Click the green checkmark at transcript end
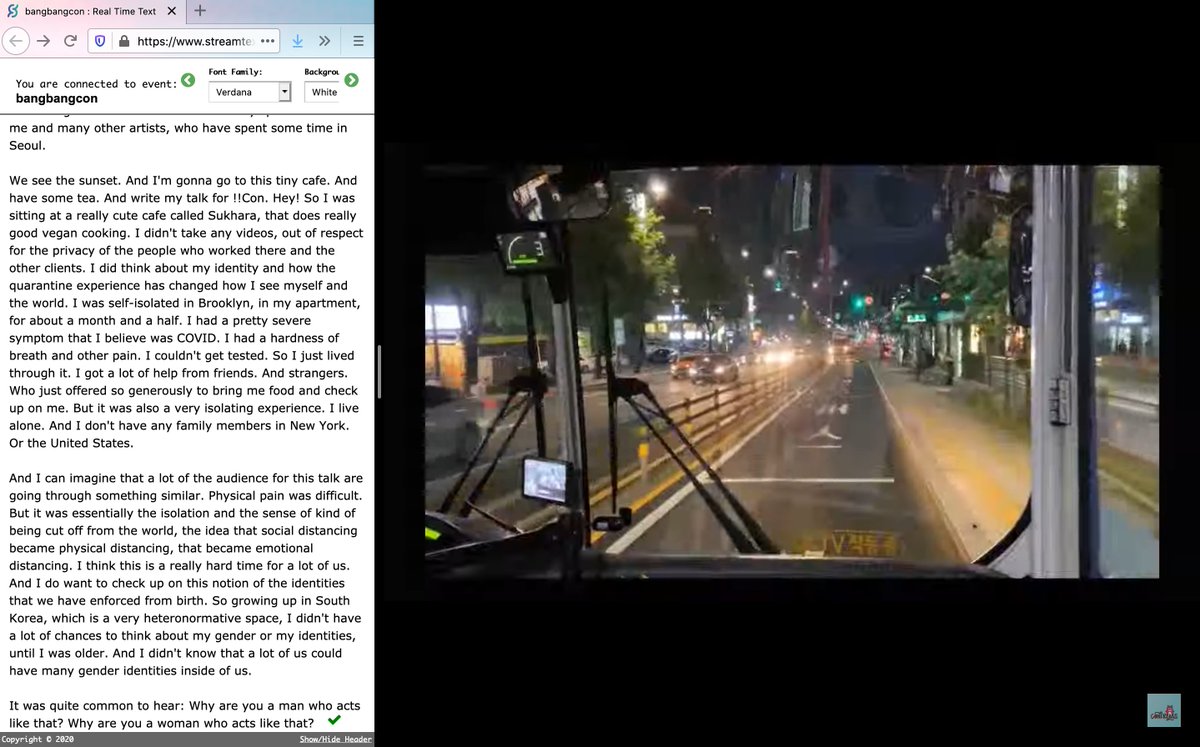The image size is (1200, 747). click(x=334, y=720)
